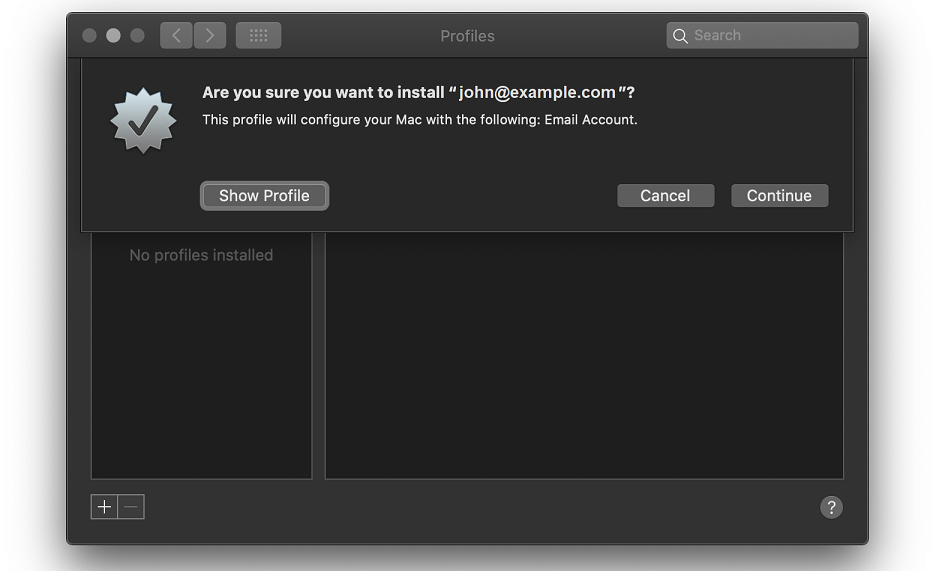Minimize the Profiles window
The width and height of the screenshot is (933, 571).
point(113,36)
